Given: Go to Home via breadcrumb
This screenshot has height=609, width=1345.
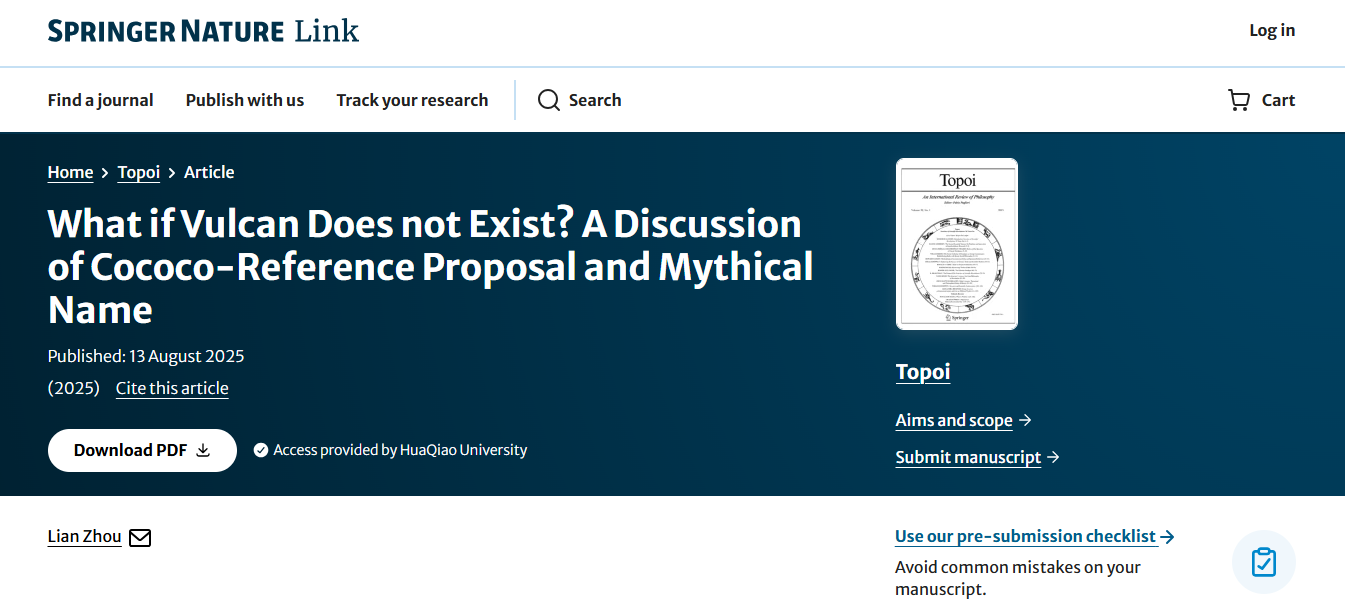Looking at the screenshot, I should tap(70, 172).
